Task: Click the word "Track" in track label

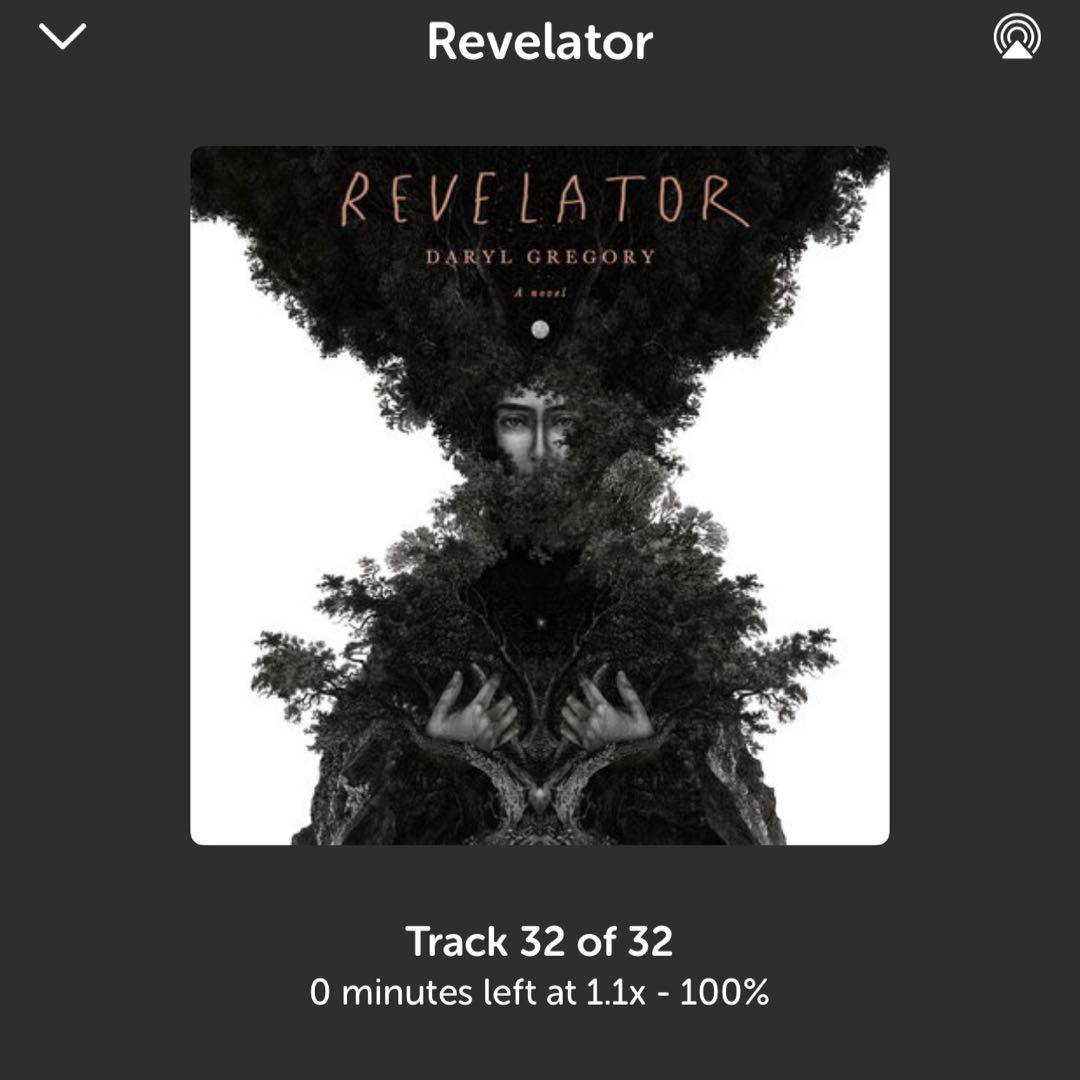Action: click(x=457, y=941)
